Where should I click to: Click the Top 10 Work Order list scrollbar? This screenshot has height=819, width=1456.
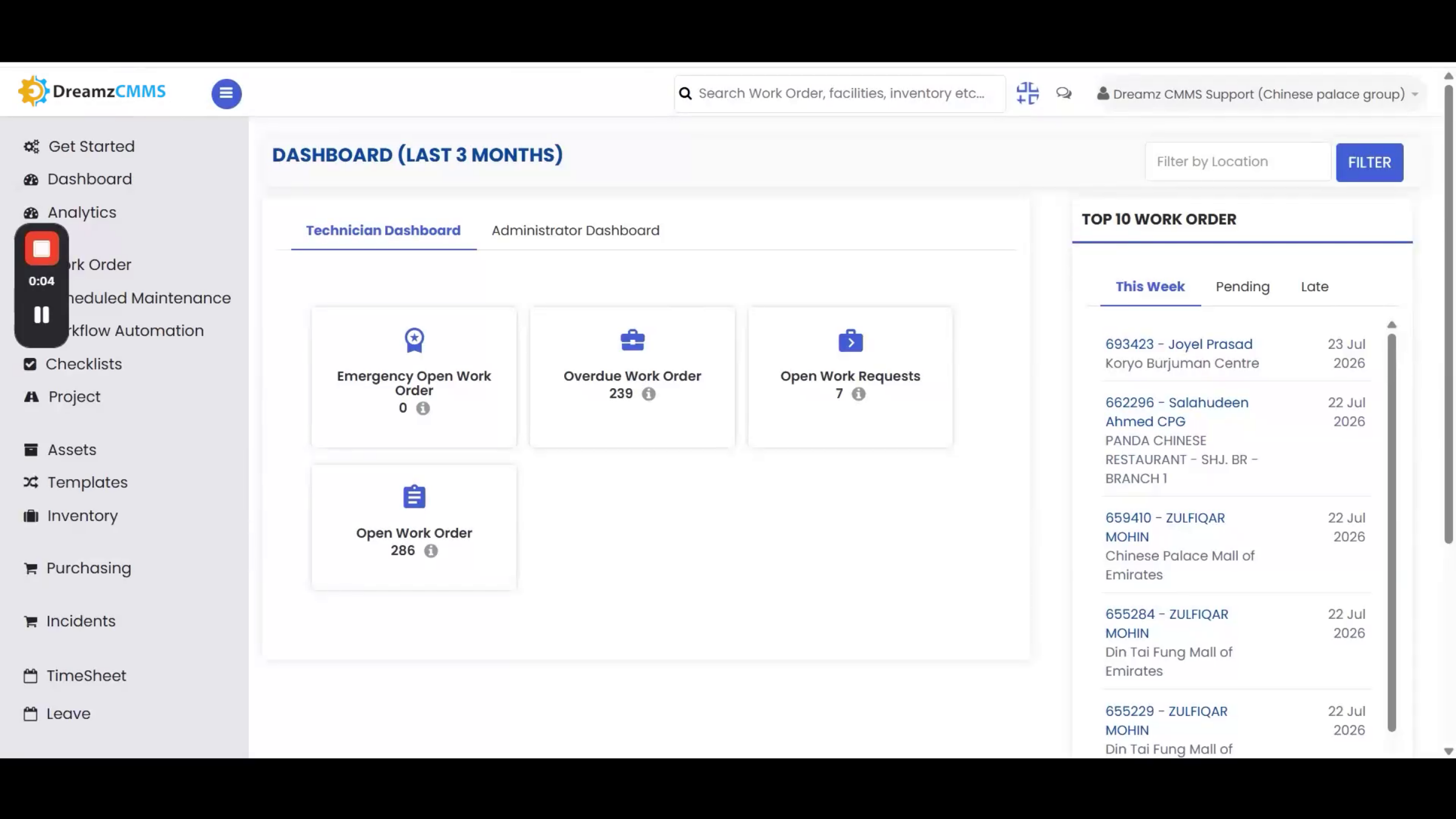(1392, 533)
